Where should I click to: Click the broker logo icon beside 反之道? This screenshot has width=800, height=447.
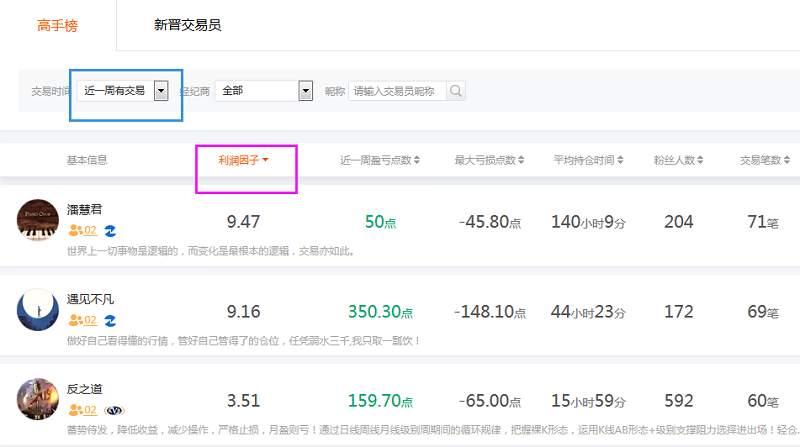point(114,410)
